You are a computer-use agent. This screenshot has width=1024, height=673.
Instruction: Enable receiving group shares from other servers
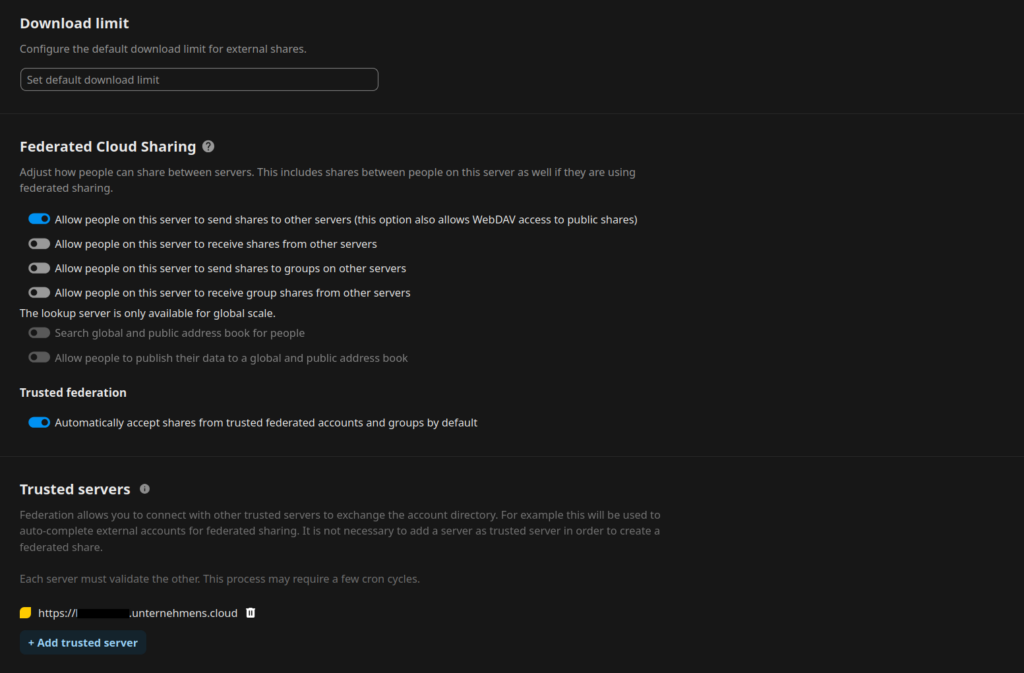(x=39, y=293)
